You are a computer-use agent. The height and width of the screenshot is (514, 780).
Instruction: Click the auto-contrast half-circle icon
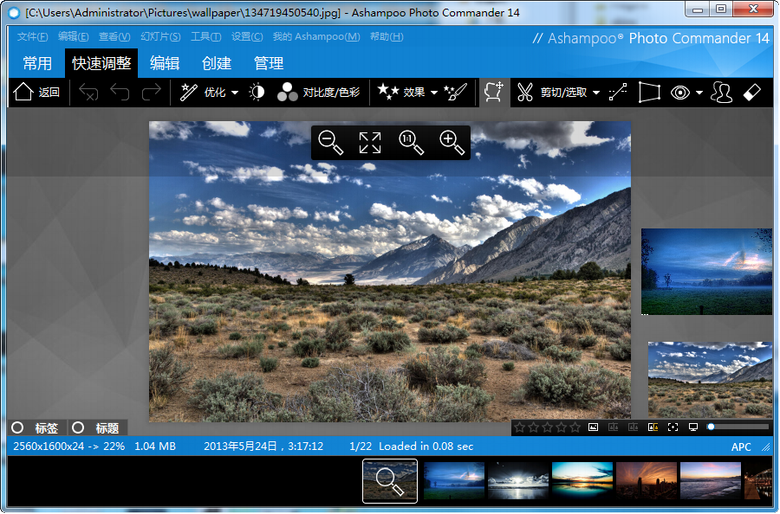(x=257, y=93)
